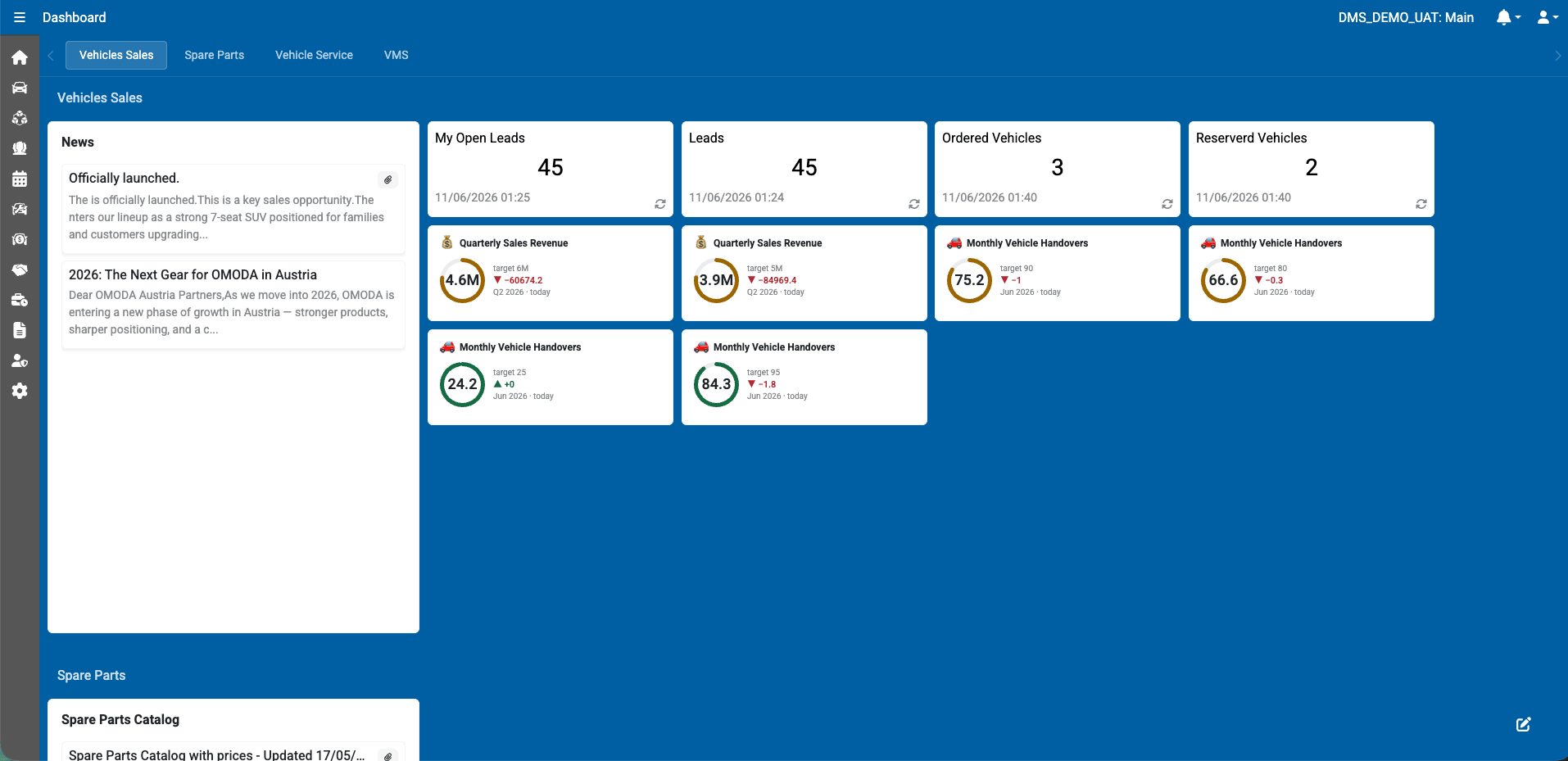Refresh the Ordered Vehicles card
The width and height of the screenshot is (1568, 761).
point(1167,204)
